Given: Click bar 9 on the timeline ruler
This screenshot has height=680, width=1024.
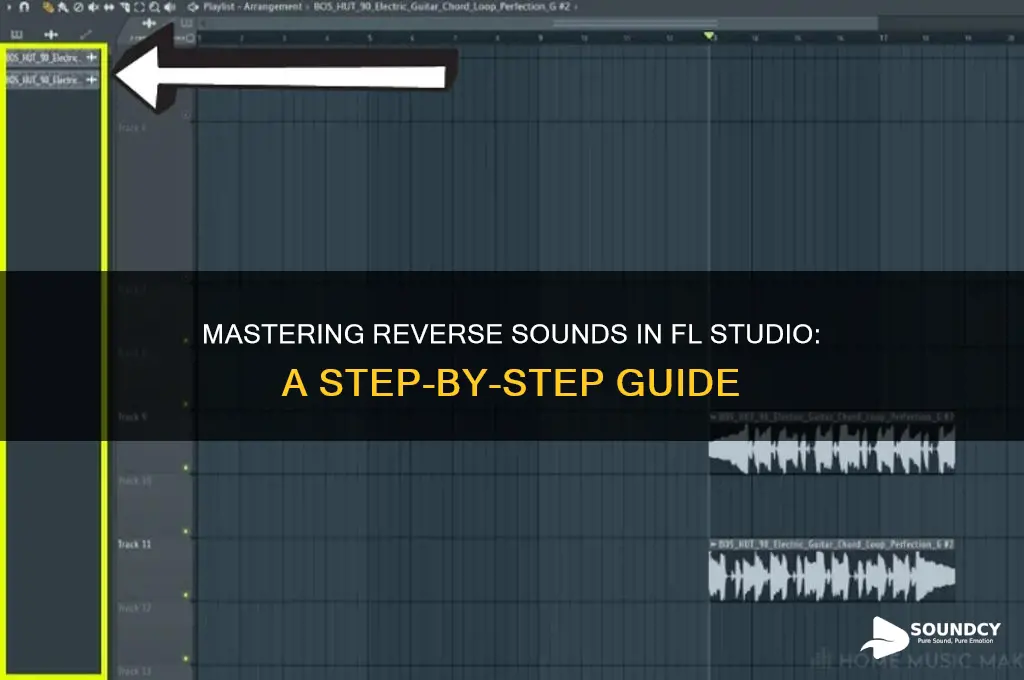Looking at the screenshot, I should (x=540, y=38).
